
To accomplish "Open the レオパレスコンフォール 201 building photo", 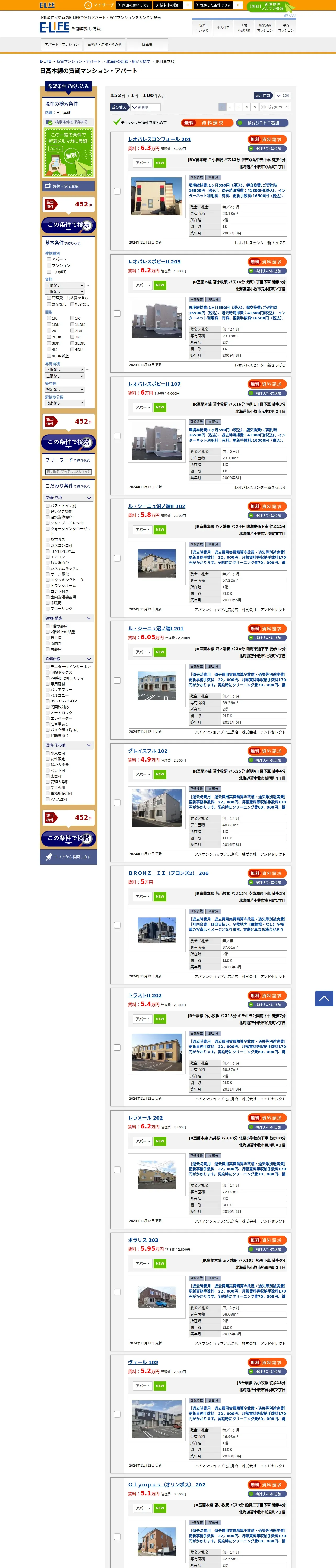I will coord(157,195).
